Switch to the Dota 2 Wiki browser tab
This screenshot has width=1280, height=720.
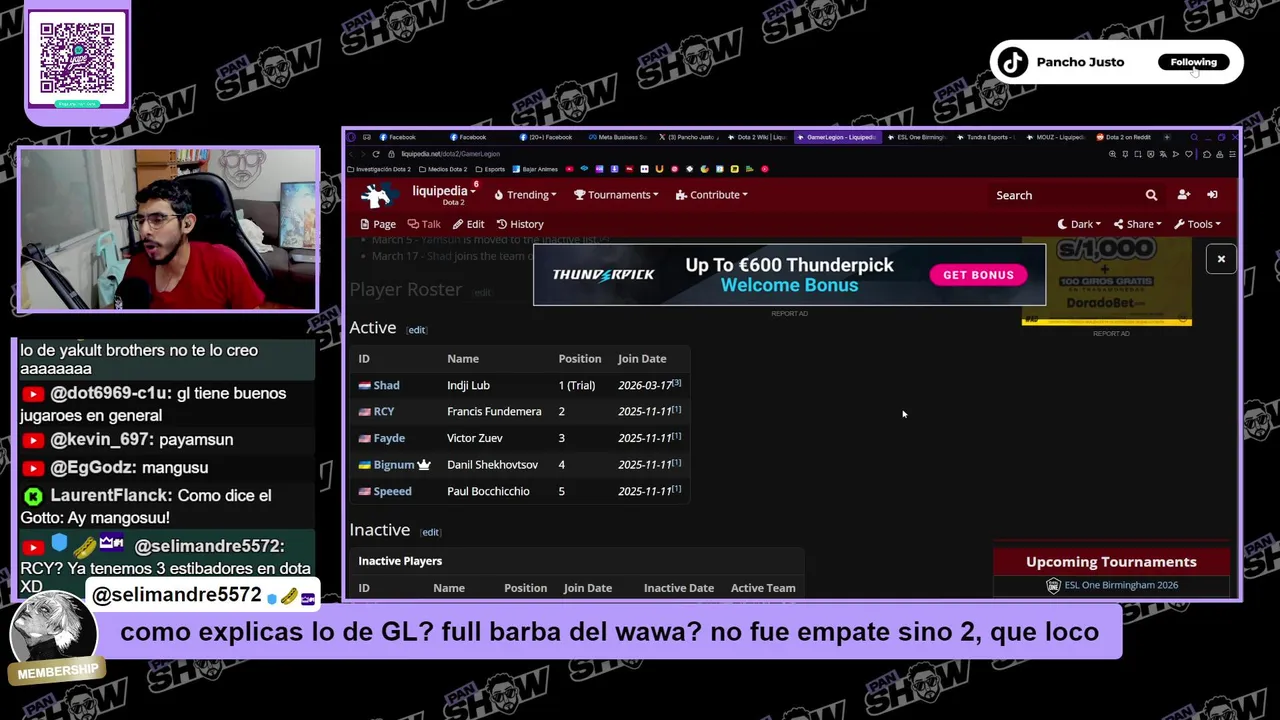[x=756, y=137]
